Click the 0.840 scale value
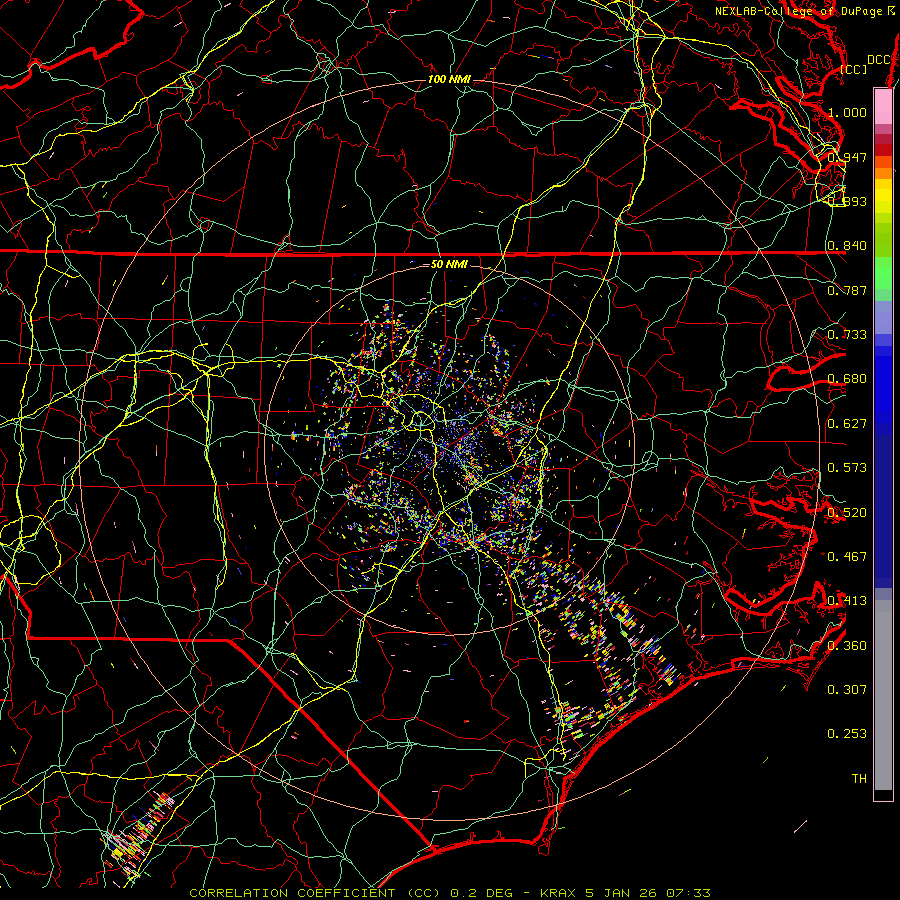900x900 pixels. [847, 246]
